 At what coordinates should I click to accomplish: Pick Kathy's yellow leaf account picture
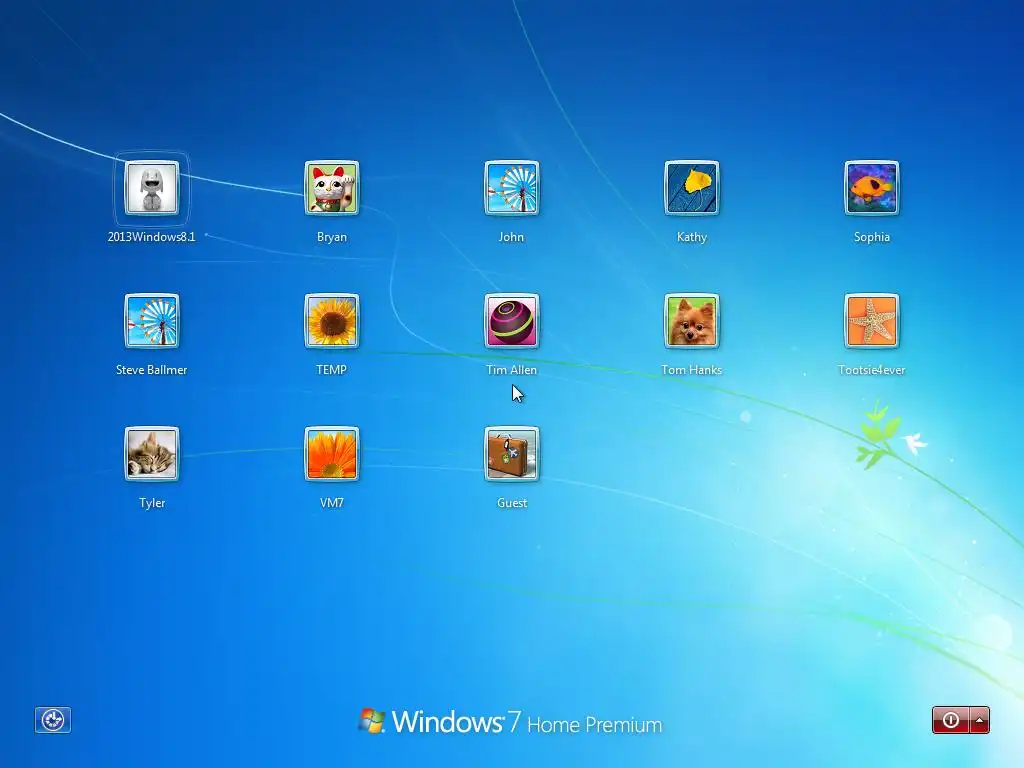click(692, 188)
